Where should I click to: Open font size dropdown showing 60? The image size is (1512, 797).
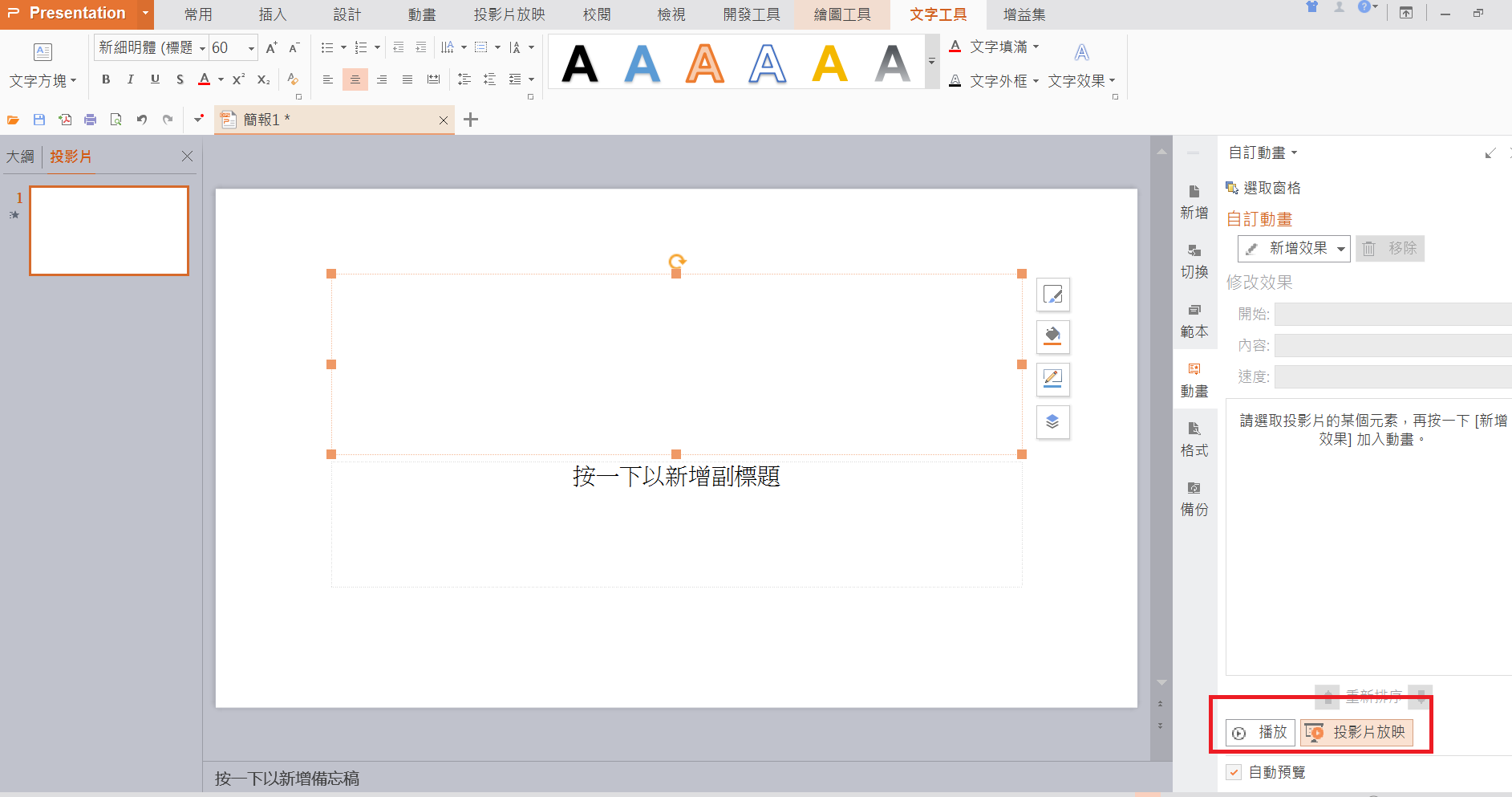pos(250,48)
